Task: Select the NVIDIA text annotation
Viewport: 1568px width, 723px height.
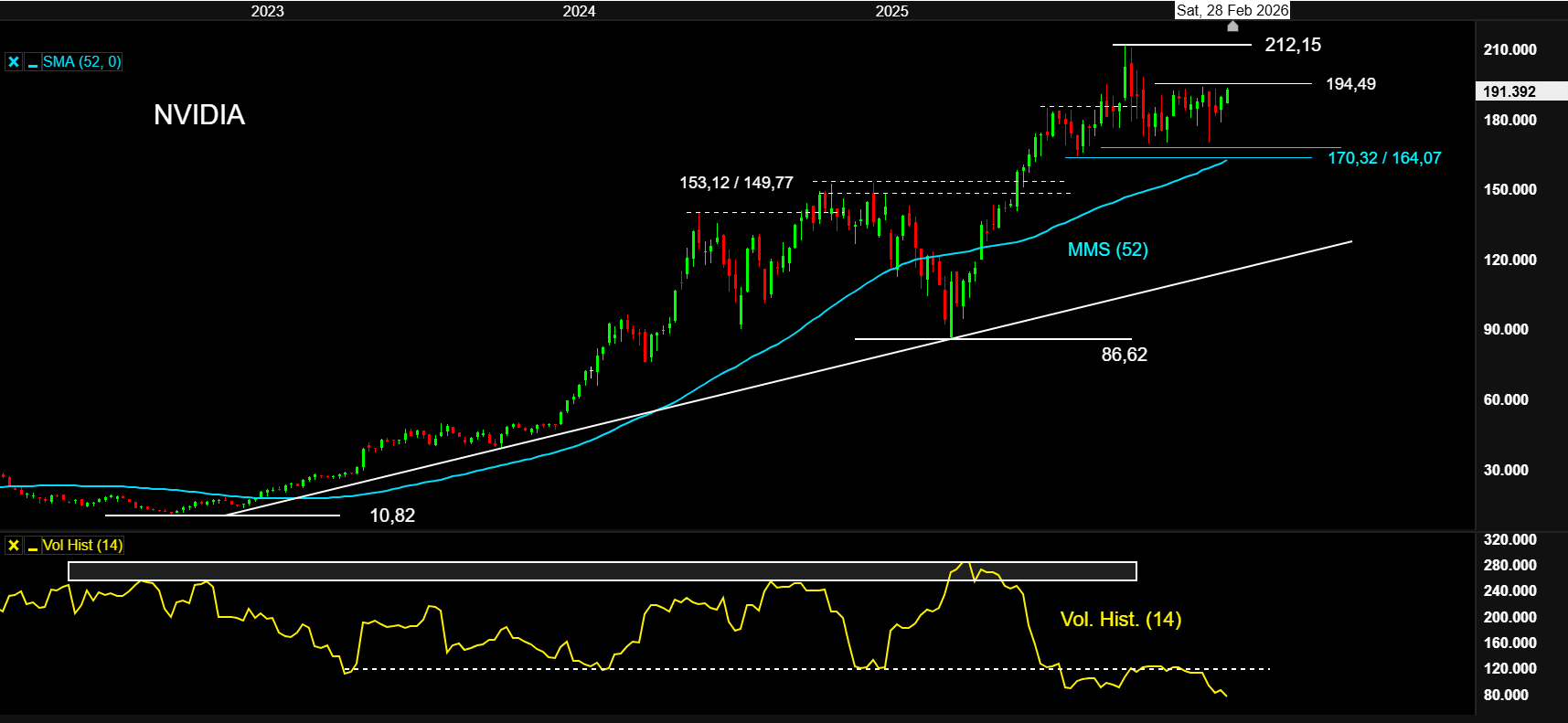Action: point(199,115)
